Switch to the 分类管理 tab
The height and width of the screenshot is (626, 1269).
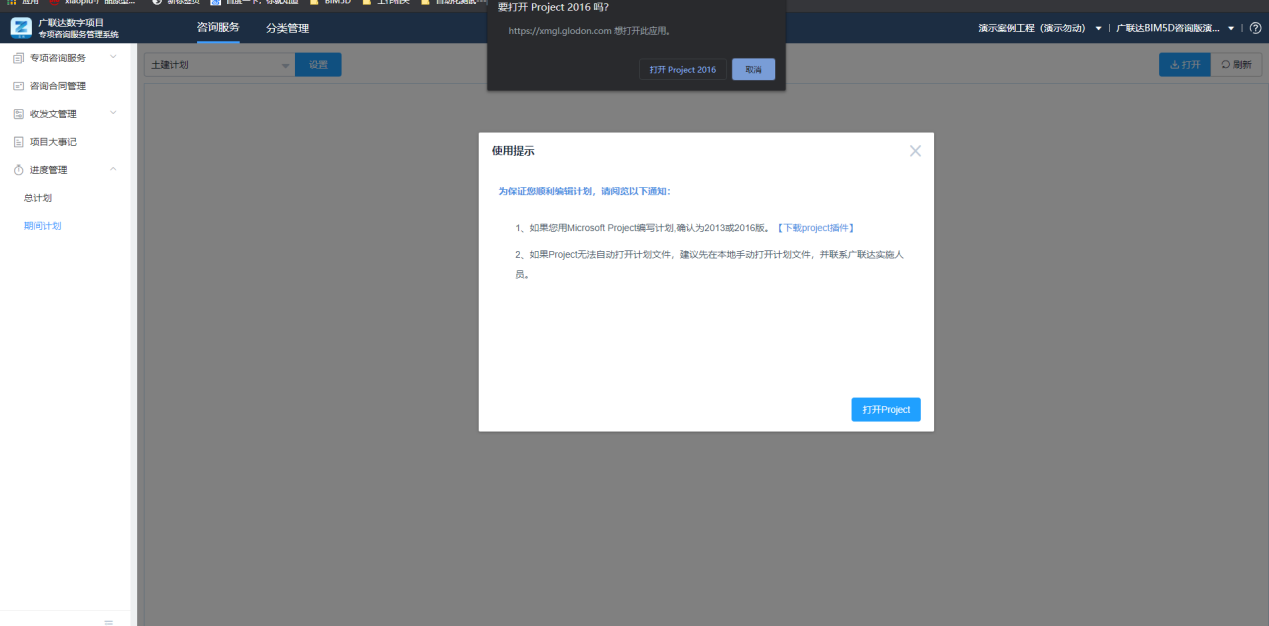[x=287, y=28]
